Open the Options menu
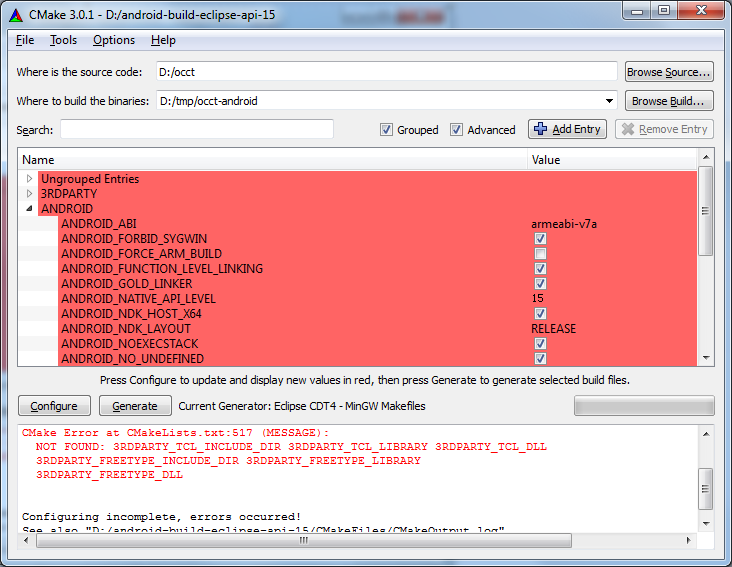Image resolution: width=732 pixels, height=567 pixels. [x=114, y=40]
